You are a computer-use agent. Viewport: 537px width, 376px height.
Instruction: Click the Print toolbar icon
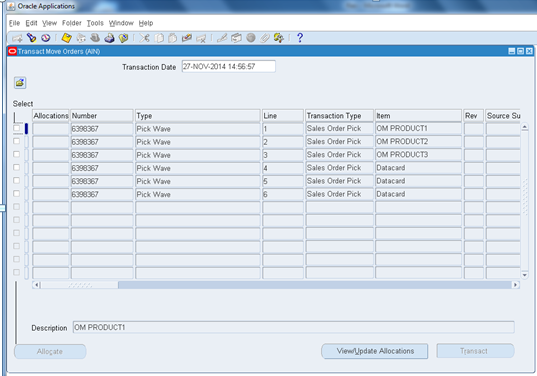coord(109,38)
